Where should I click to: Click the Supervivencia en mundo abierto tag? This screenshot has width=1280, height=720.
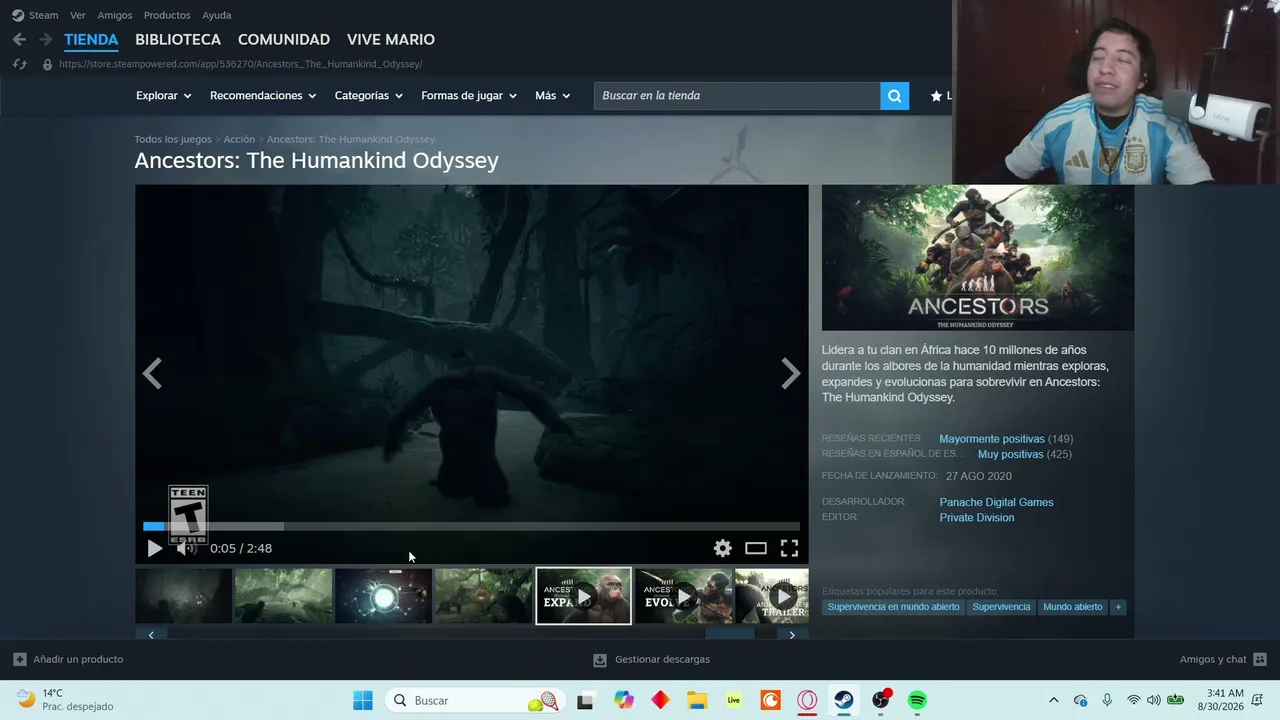tap(893, 607)
